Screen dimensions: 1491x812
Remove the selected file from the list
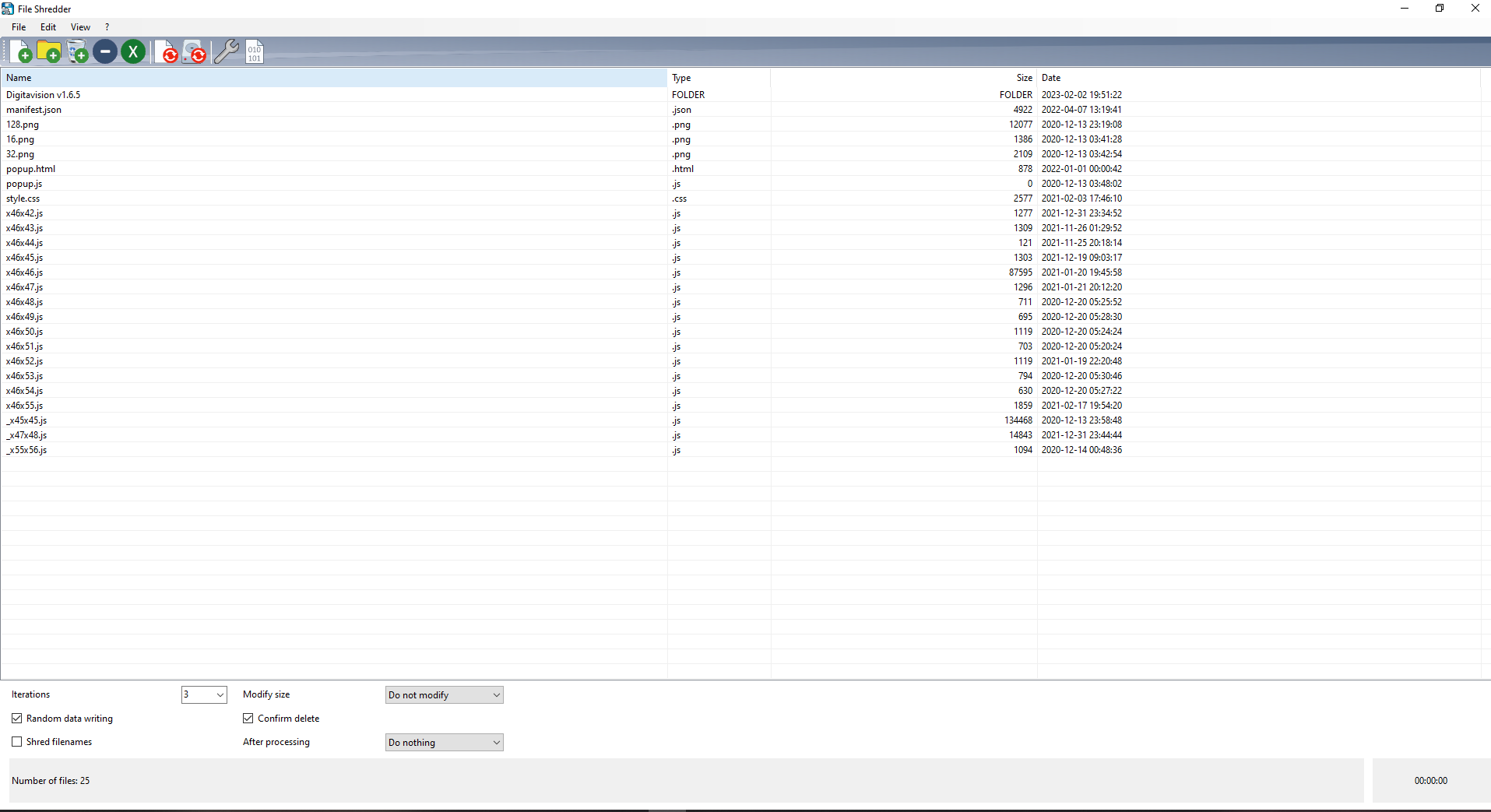pos(105,51)
